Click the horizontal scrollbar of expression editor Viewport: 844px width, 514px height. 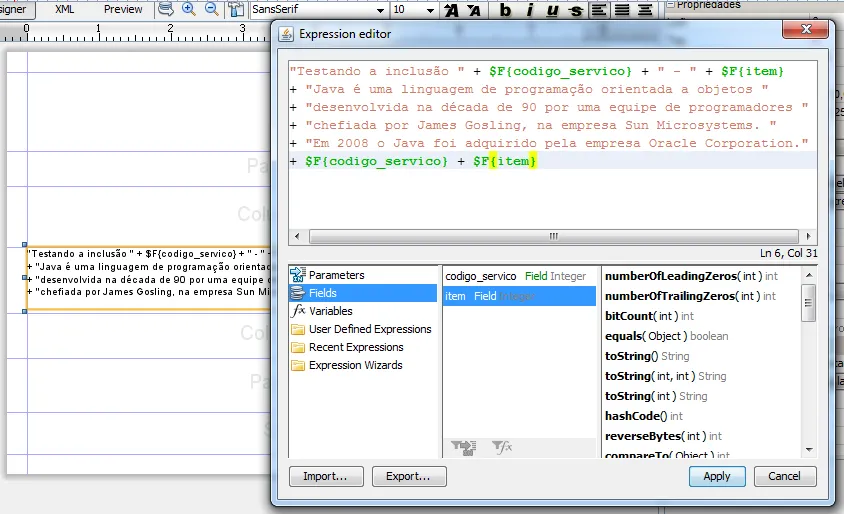(552, 237)
